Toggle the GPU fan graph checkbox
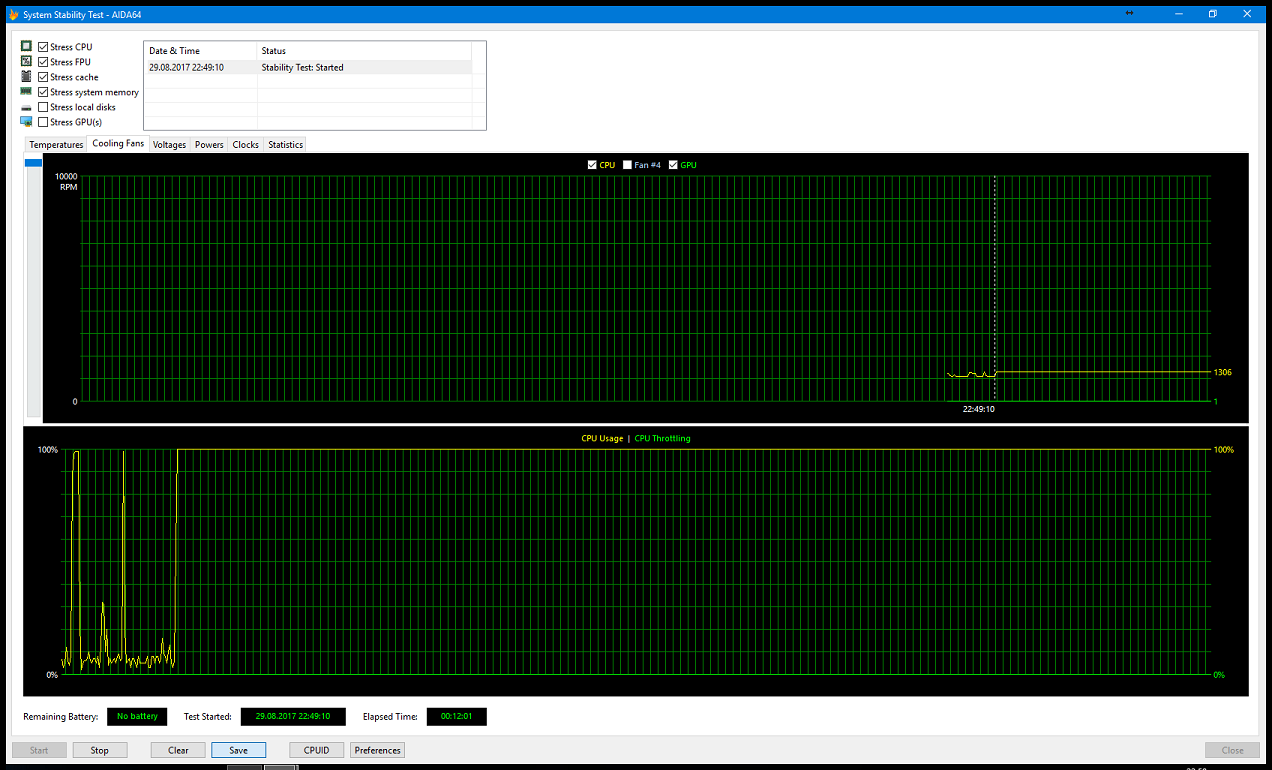Viewport: 1272px width, 770px height. pyautogui.click(x=673, y=165)
